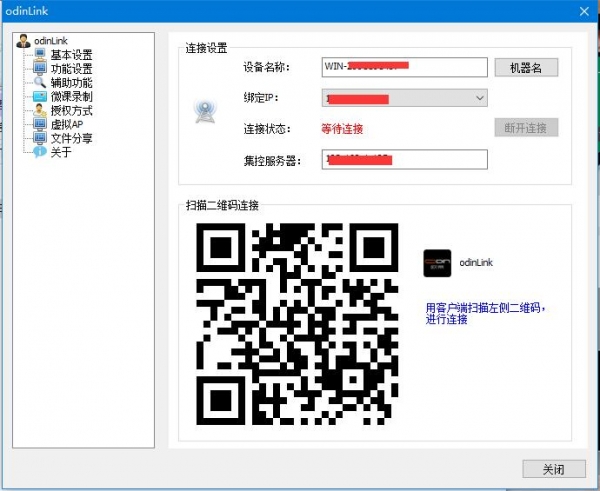Viewport: 600px width, 491px height.
Task: Click the odinLink root user icon
Action: 23,41
